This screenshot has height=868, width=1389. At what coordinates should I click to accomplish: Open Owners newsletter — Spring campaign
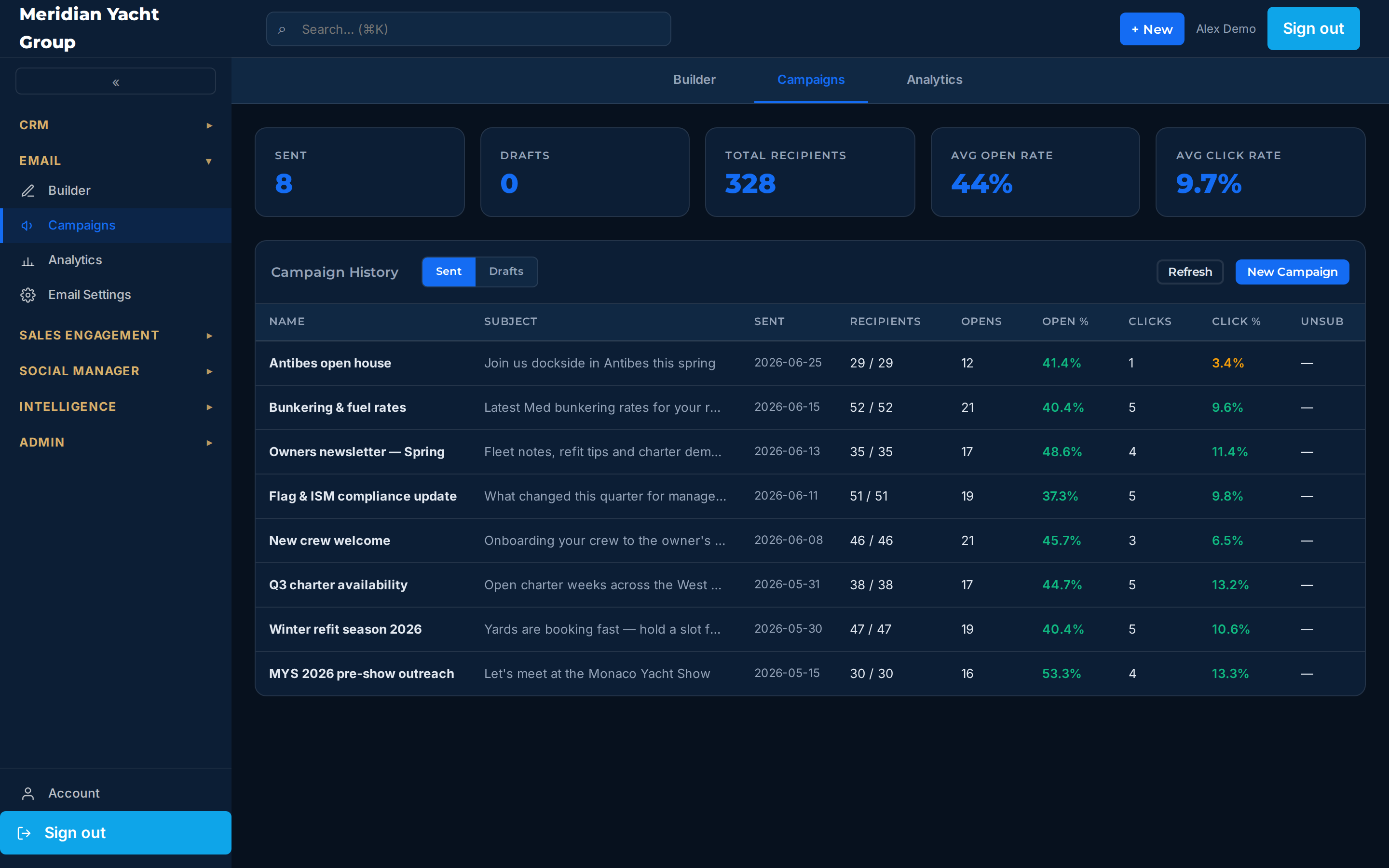coord(357,452)
